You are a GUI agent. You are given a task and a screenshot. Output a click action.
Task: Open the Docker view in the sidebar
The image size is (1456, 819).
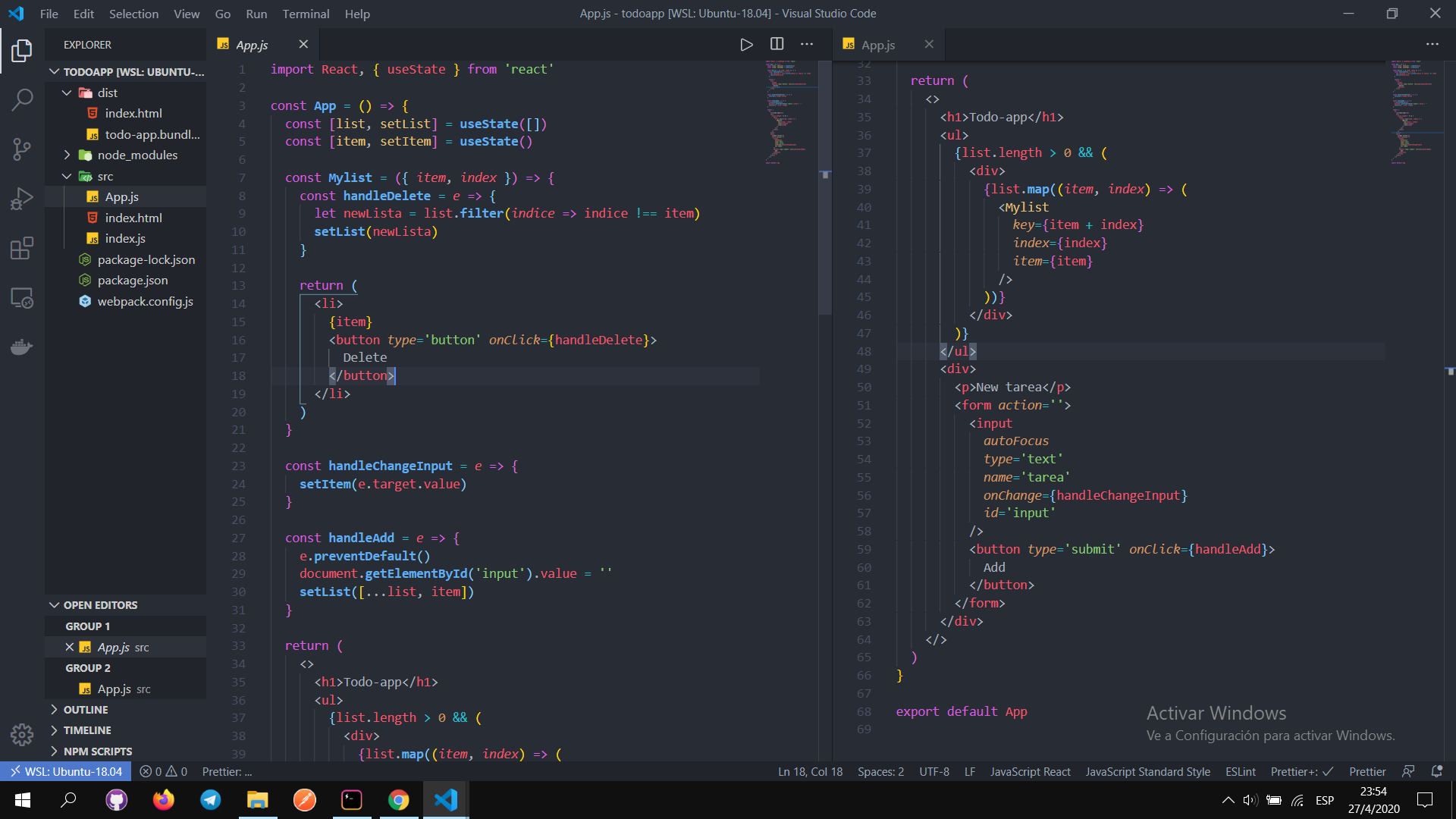[x=22, y=347]
